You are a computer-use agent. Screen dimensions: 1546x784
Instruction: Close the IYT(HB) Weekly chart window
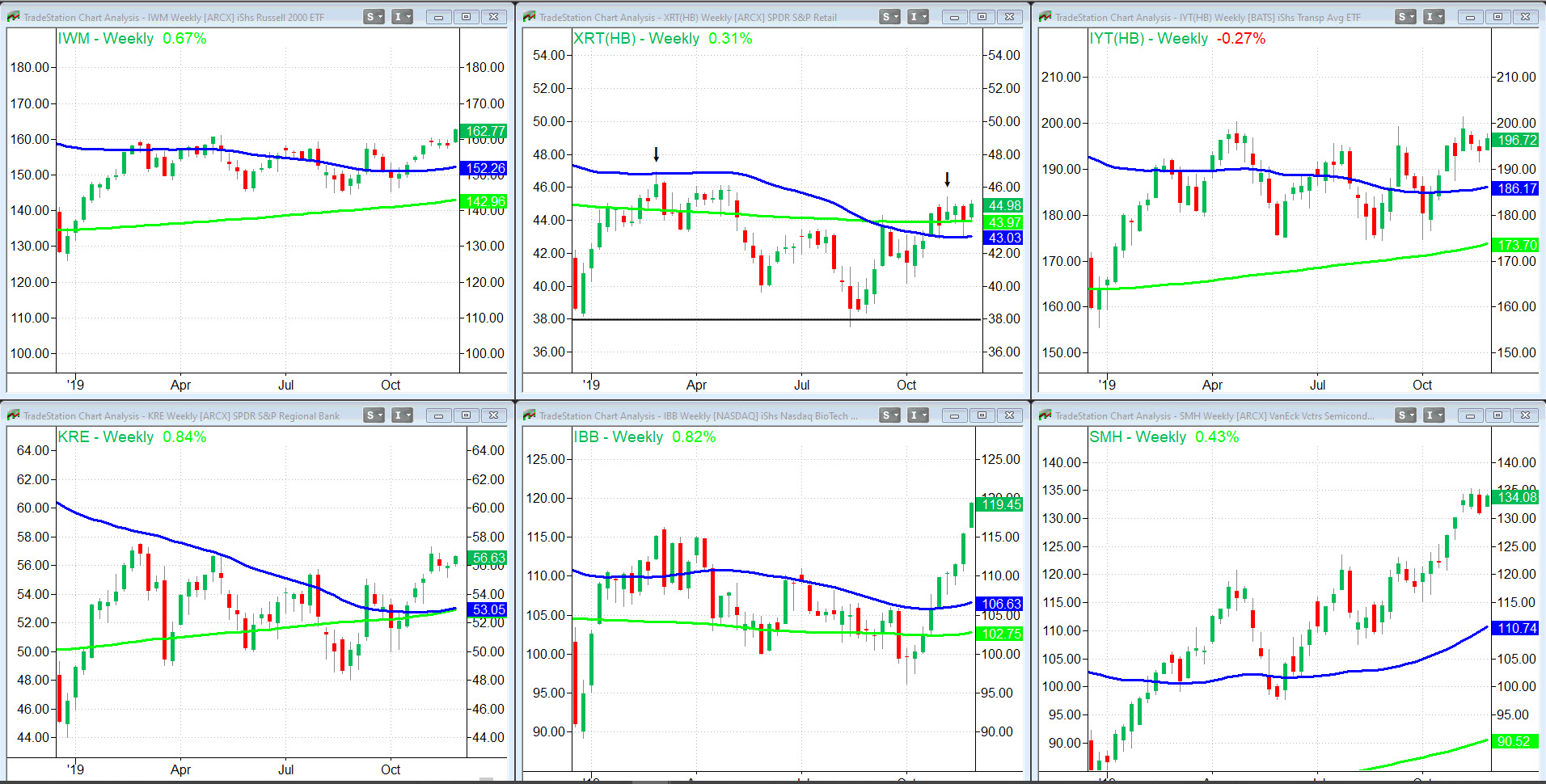click(1525, 17)
